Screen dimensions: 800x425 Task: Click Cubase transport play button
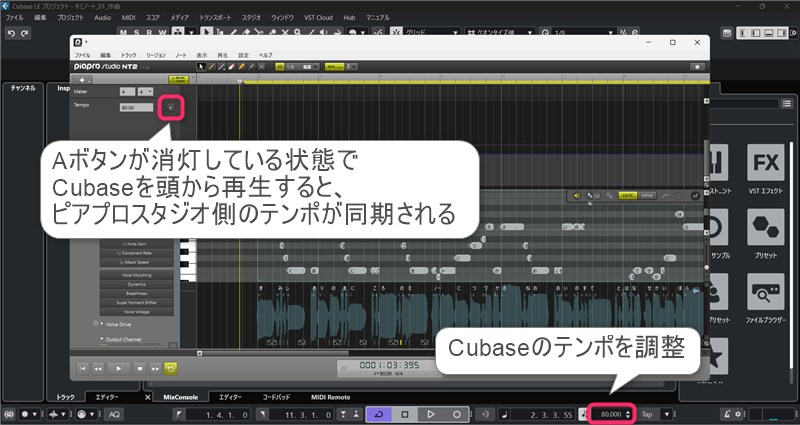coord(431,414)
